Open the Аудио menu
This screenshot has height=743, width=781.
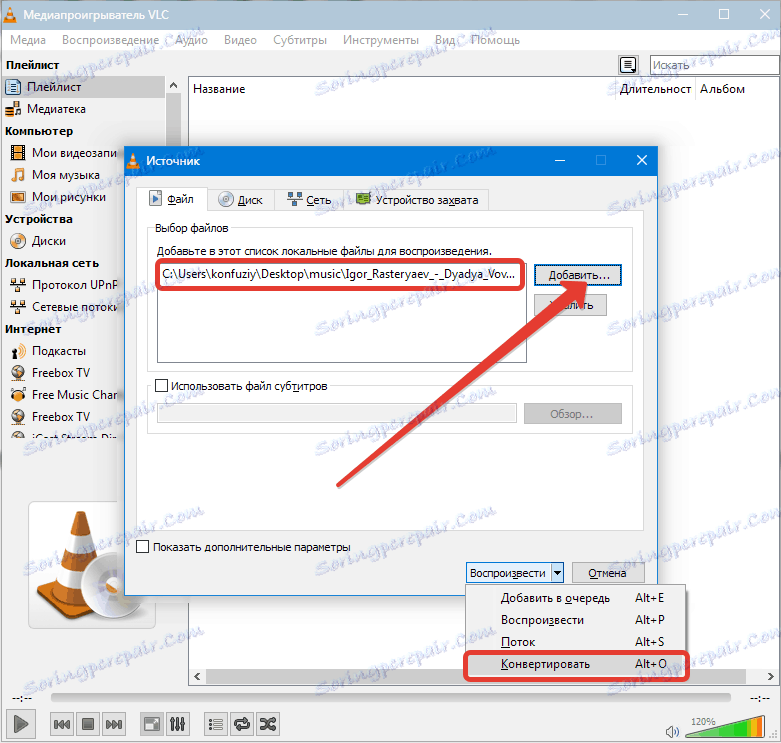(191, 40)
